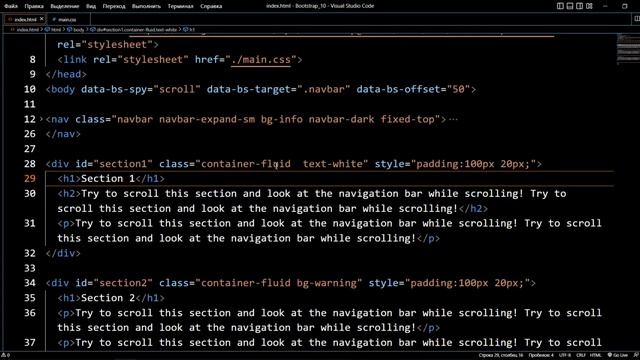The height and width of the screenshot is (360, 640).
Task: Click line number 30 in the gutter
Action: (29, 193)
